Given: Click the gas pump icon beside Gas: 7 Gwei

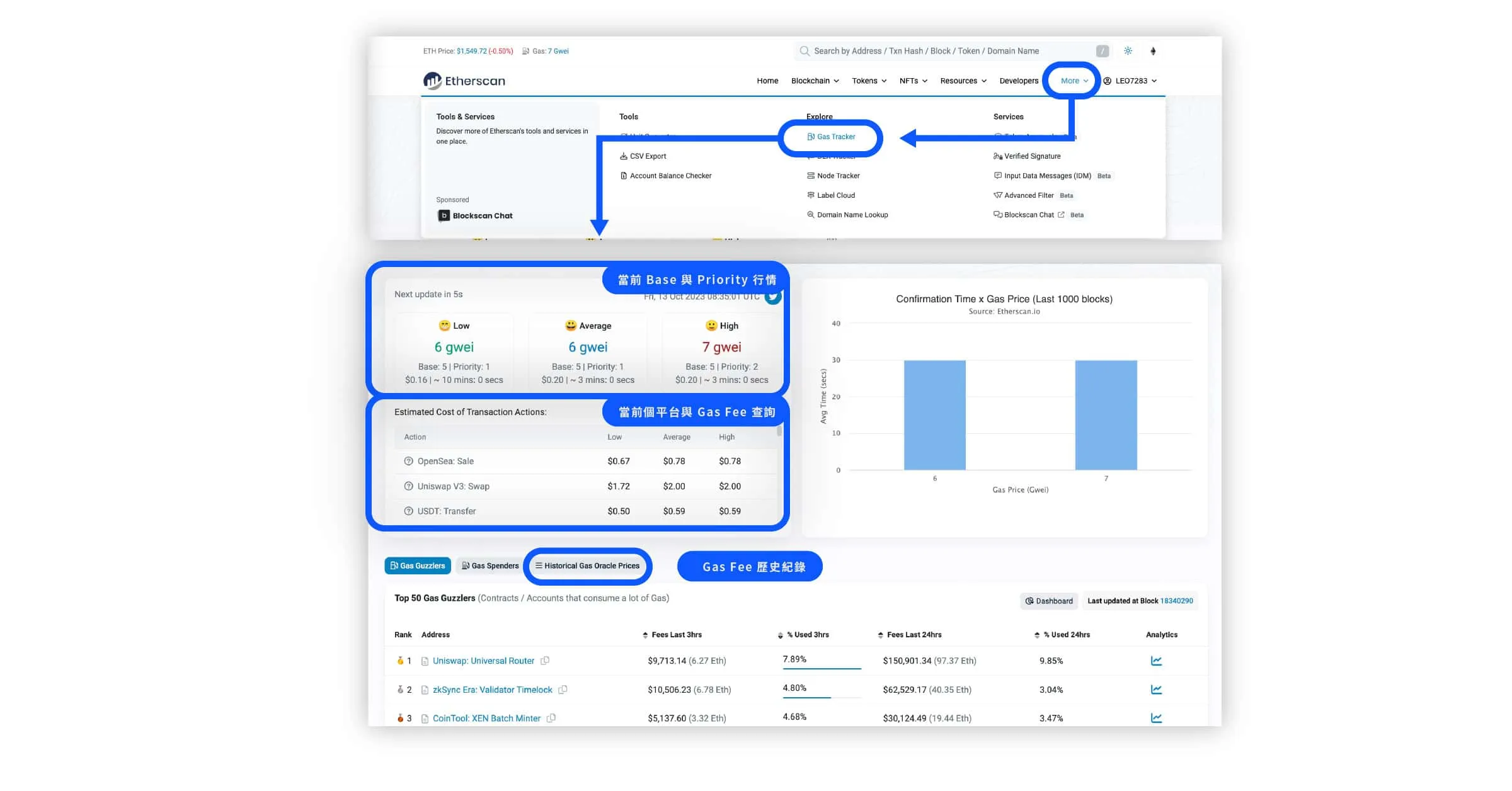Looking at the screenshot, I should point(525,51).
